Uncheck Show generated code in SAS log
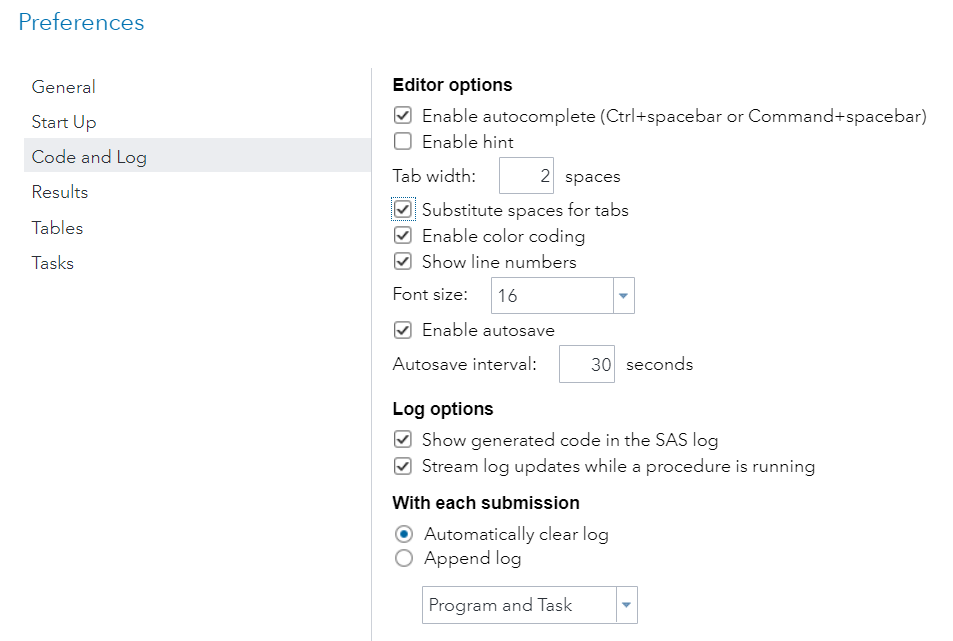 pos(403,440)
